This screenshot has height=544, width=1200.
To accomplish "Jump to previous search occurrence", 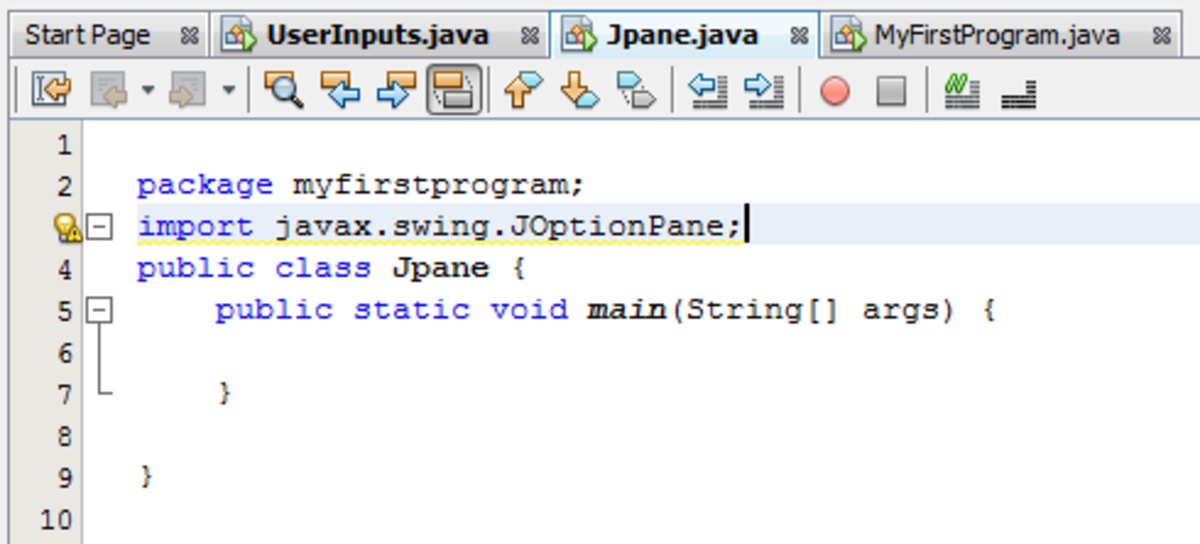I will tap(340, 91).
